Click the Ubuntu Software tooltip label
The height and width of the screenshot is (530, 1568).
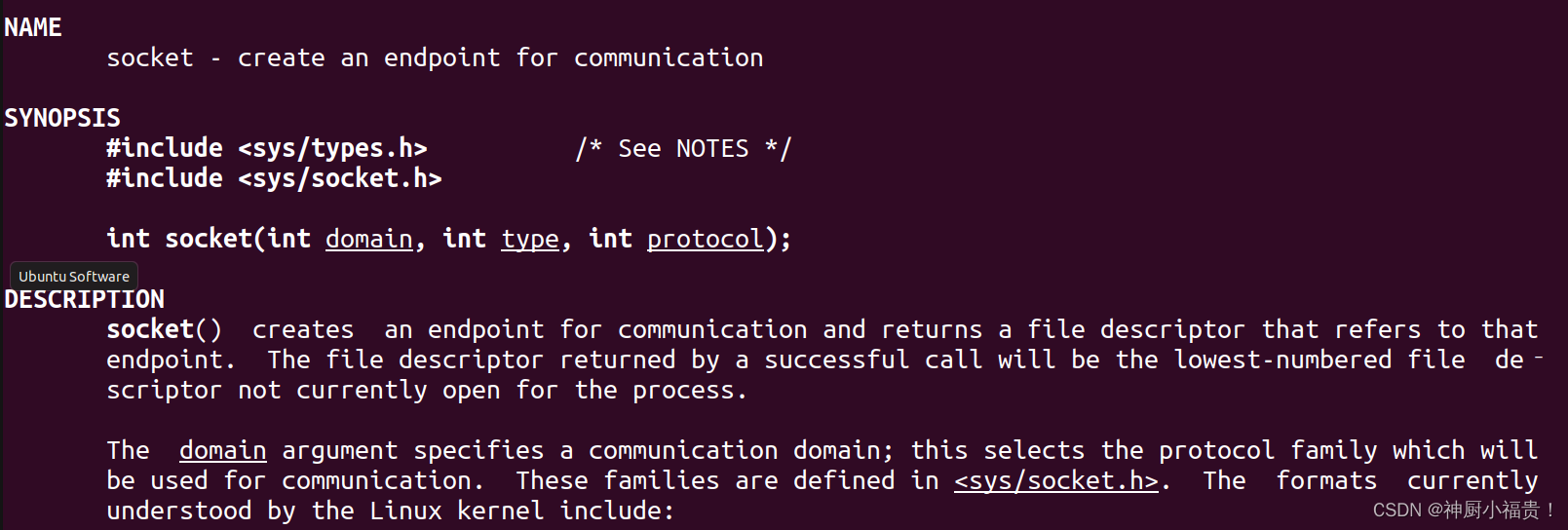[x=74, y=277]
